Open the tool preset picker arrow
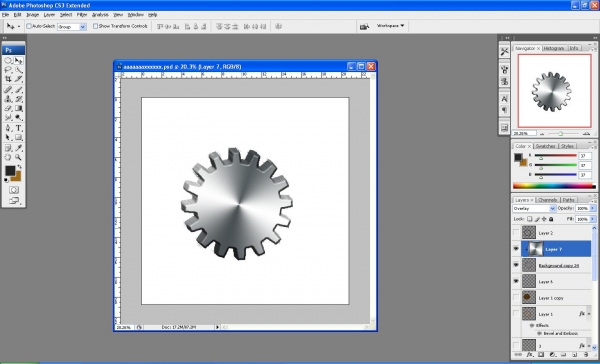 [x=19, y=26]
